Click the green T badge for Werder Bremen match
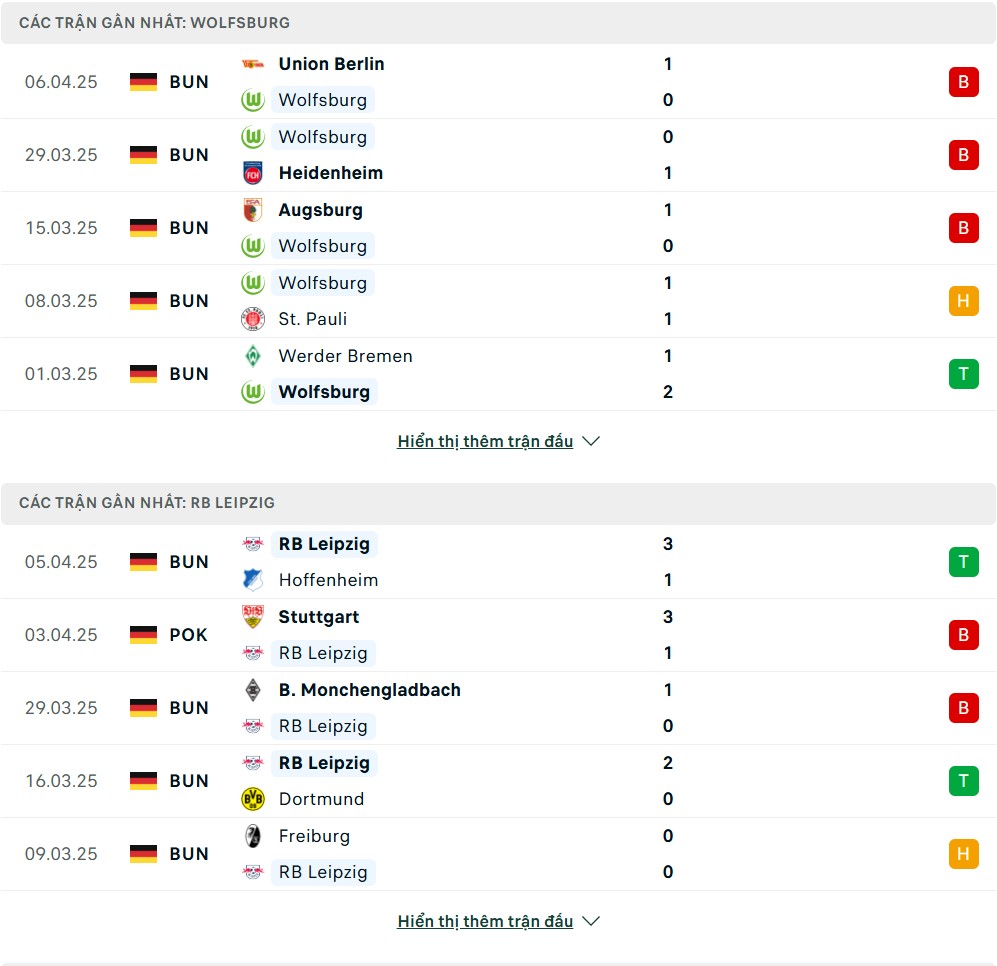 [x=963, y=374]
